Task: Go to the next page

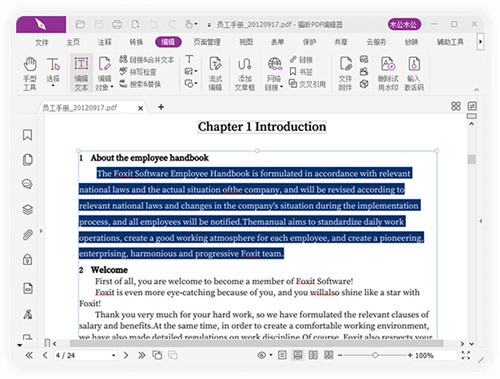Action: [126, 355]
